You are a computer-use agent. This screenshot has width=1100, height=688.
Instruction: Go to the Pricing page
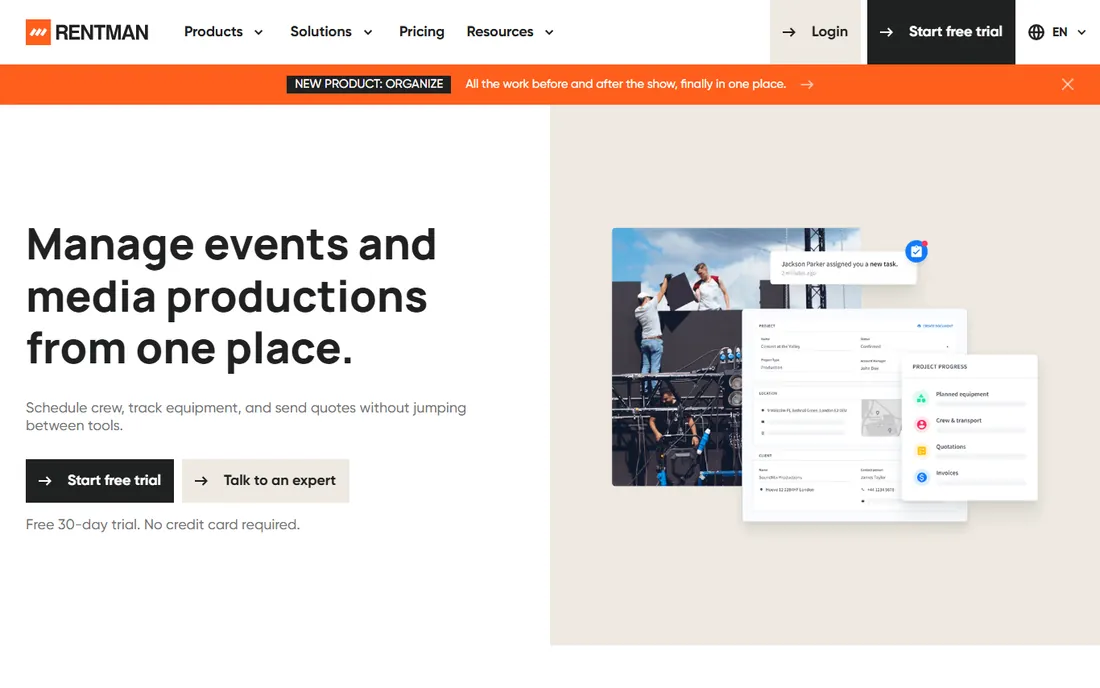(422, 32)
